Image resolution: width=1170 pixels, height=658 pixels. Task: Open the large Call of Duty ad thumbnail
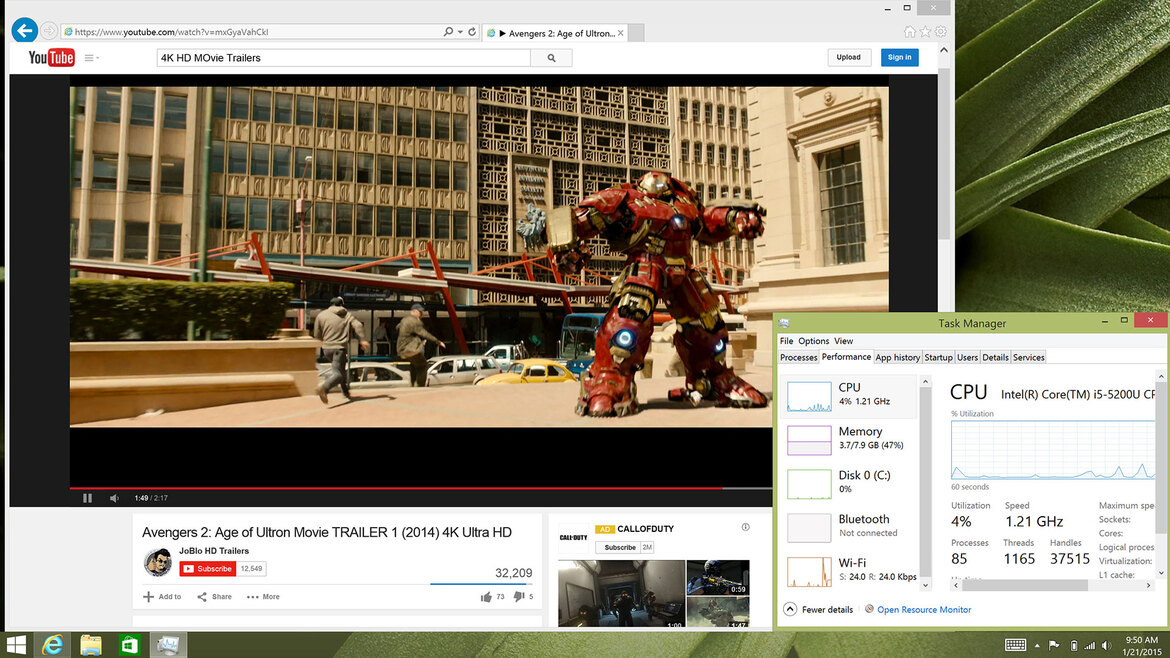622,594
